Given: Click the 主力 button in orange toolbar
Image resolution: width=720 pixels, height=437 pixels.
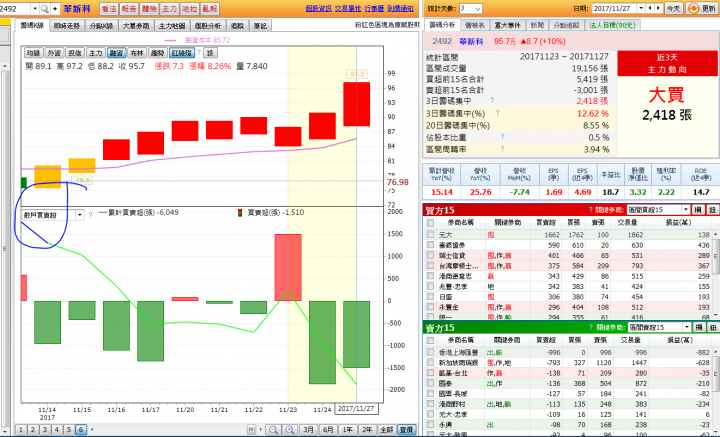Looking at the screenshot, I should click(x=169, y=9).
